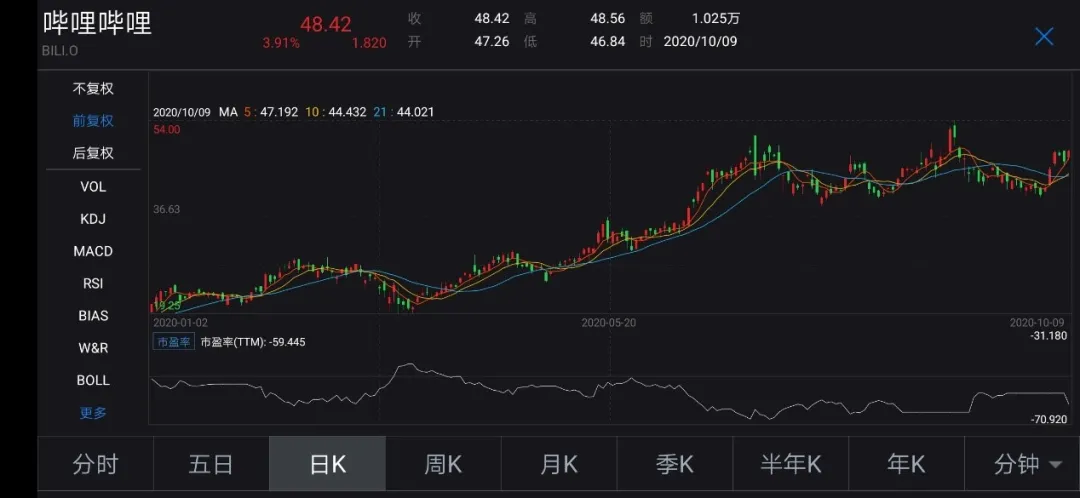Click the -70.920 PE axis label

pos(1049,419)
